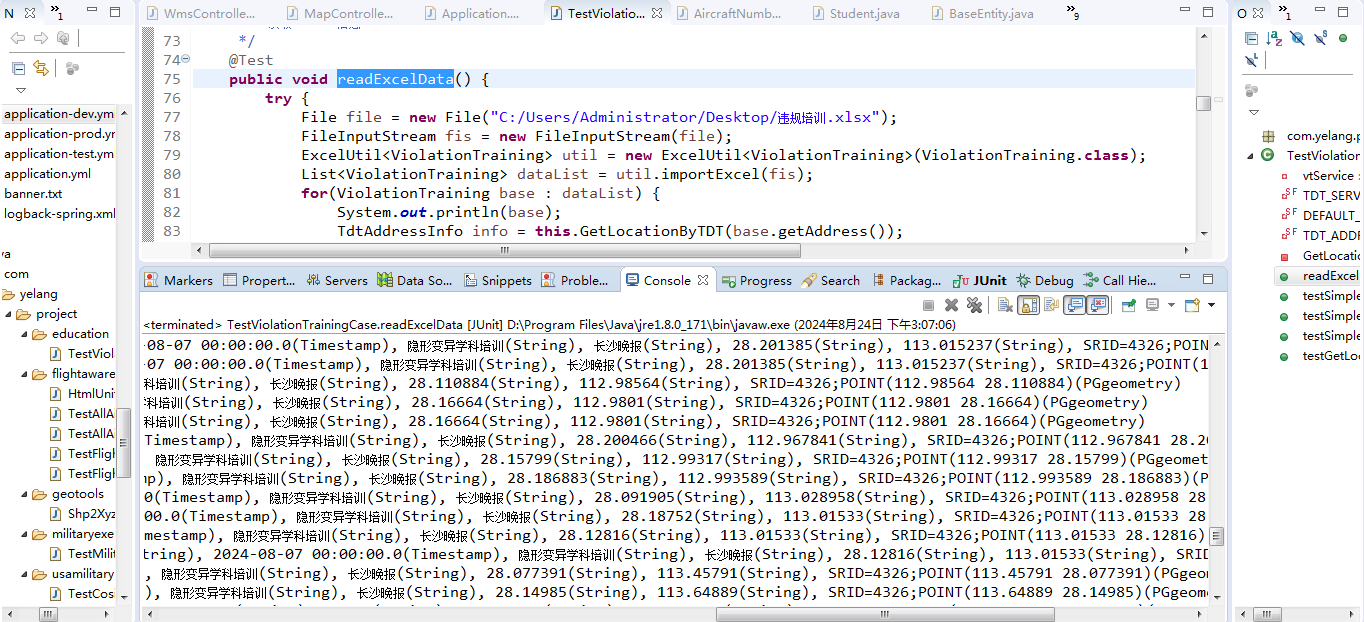This screenshot has height=622, width=1364.
Task: Maximize the Console panel
Action: [1208, 279]
